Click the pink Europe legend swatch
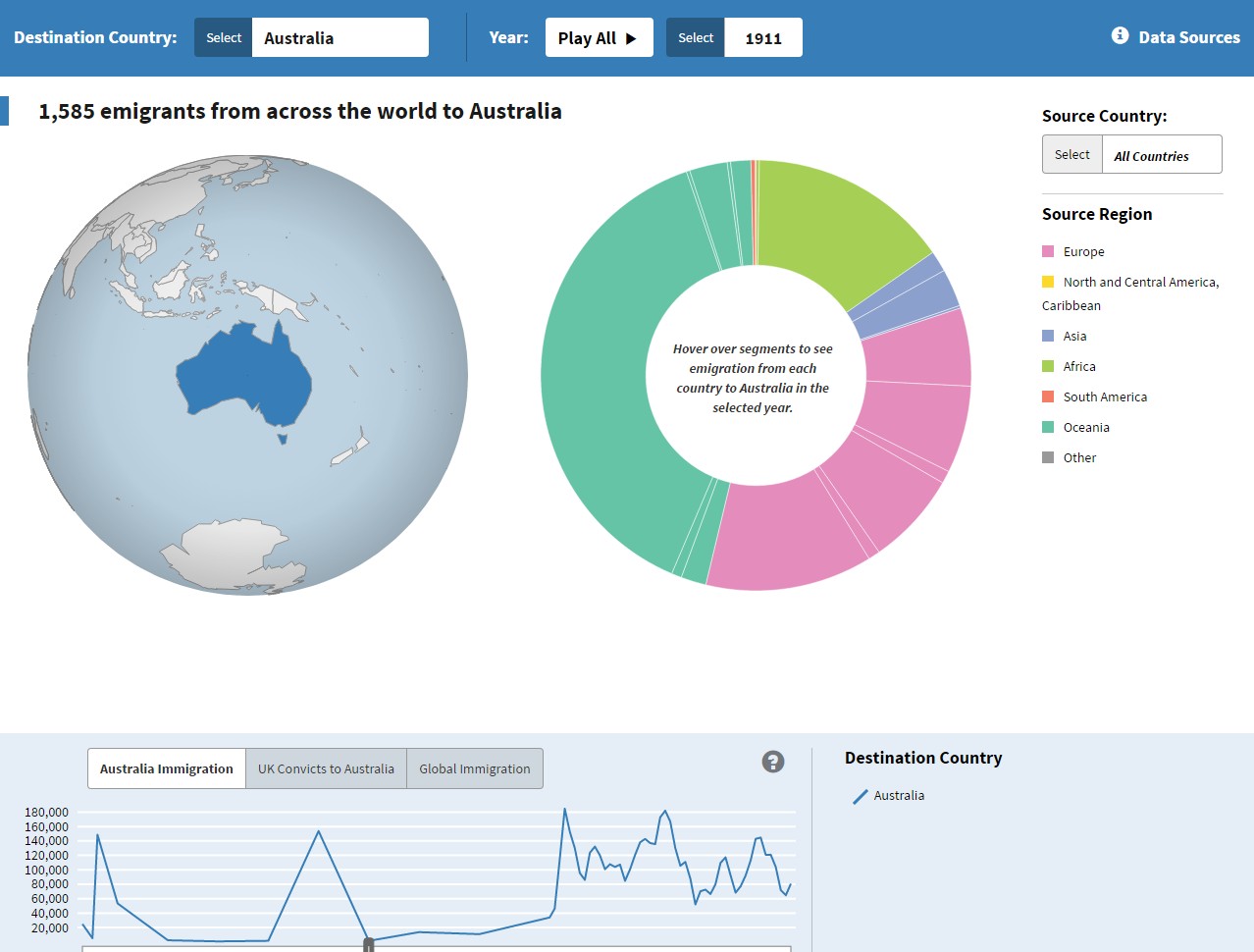 tap(1048, 252)
